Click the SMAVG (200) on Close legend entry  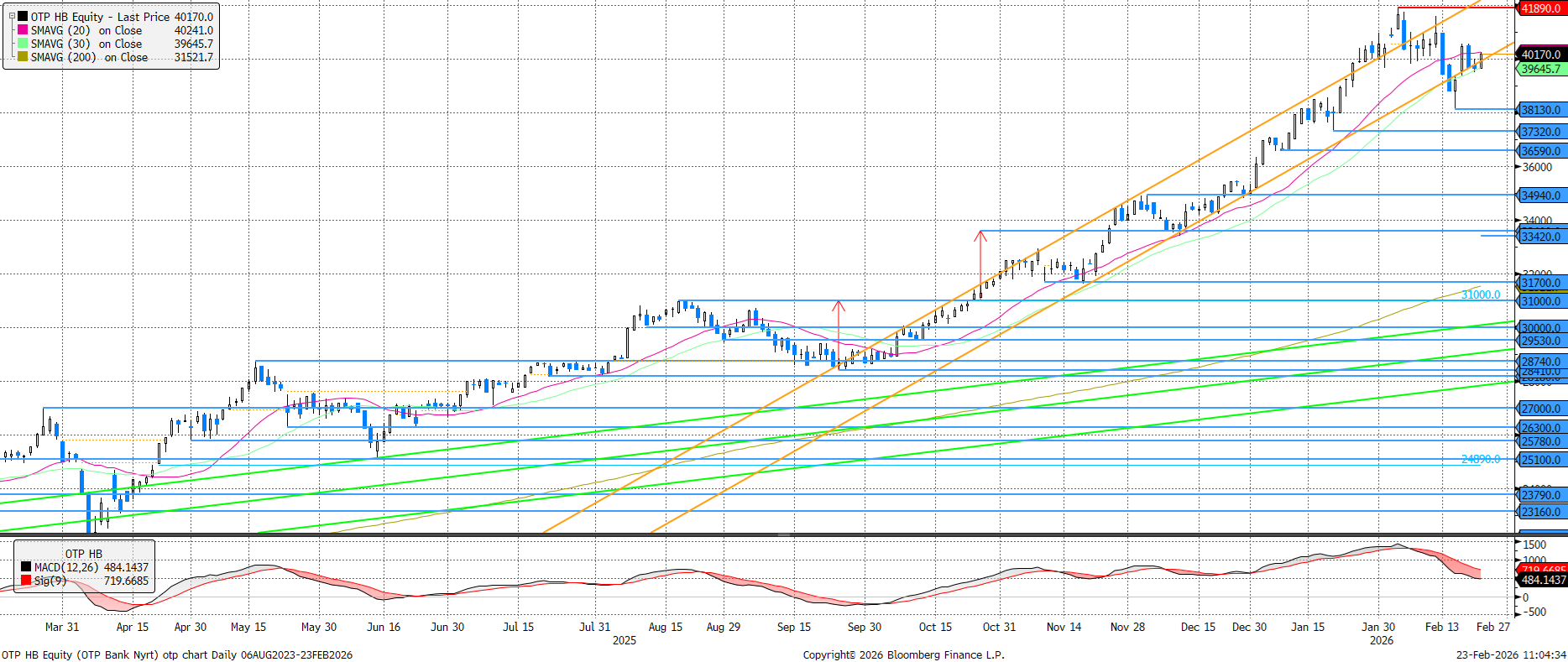tap(89, 57)
